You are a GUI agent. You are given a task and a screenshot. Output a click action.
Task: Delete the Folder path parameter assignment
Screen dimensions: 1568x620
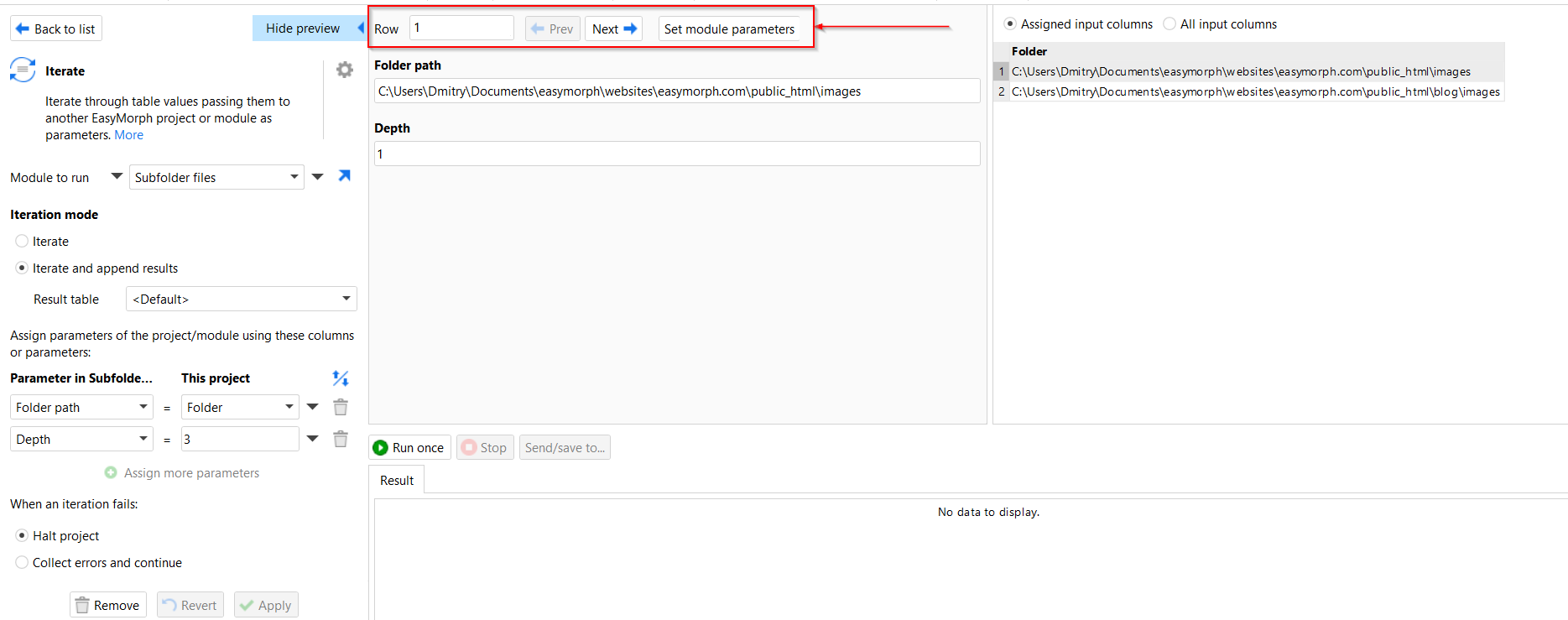click(x=340, y=408)
